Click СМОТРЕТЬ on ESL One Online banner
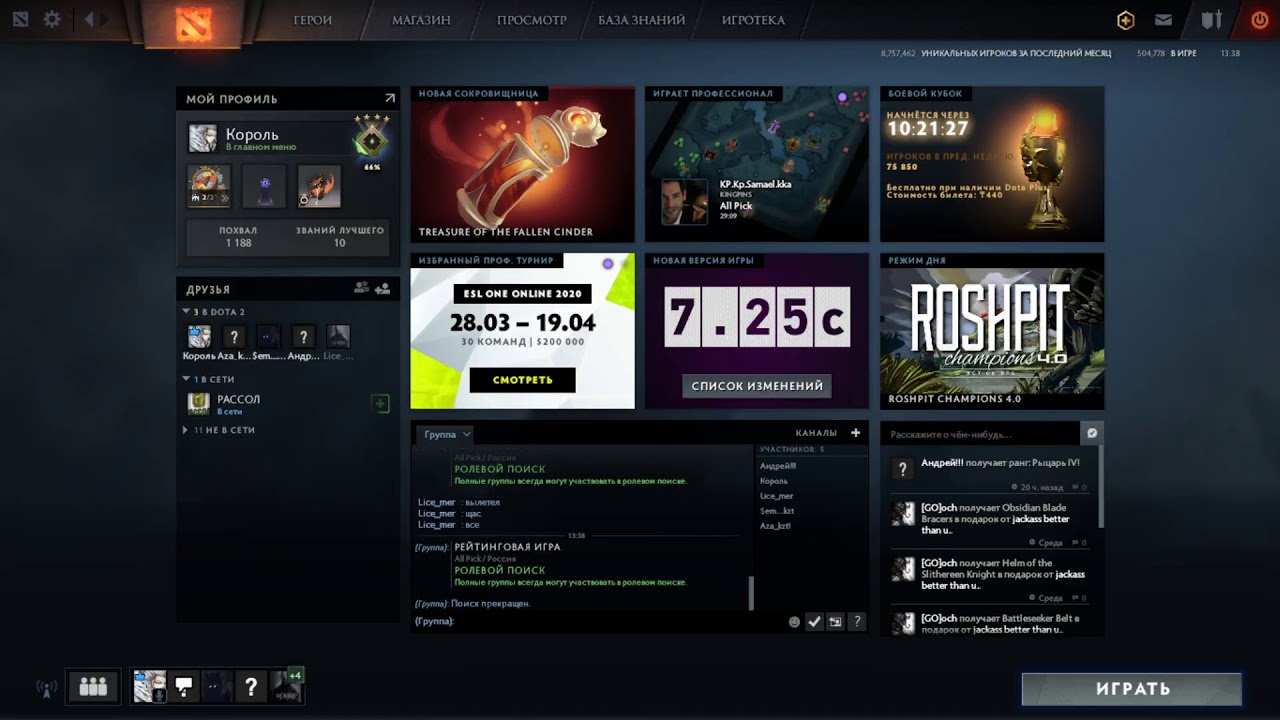 click(x=522, y=380)
